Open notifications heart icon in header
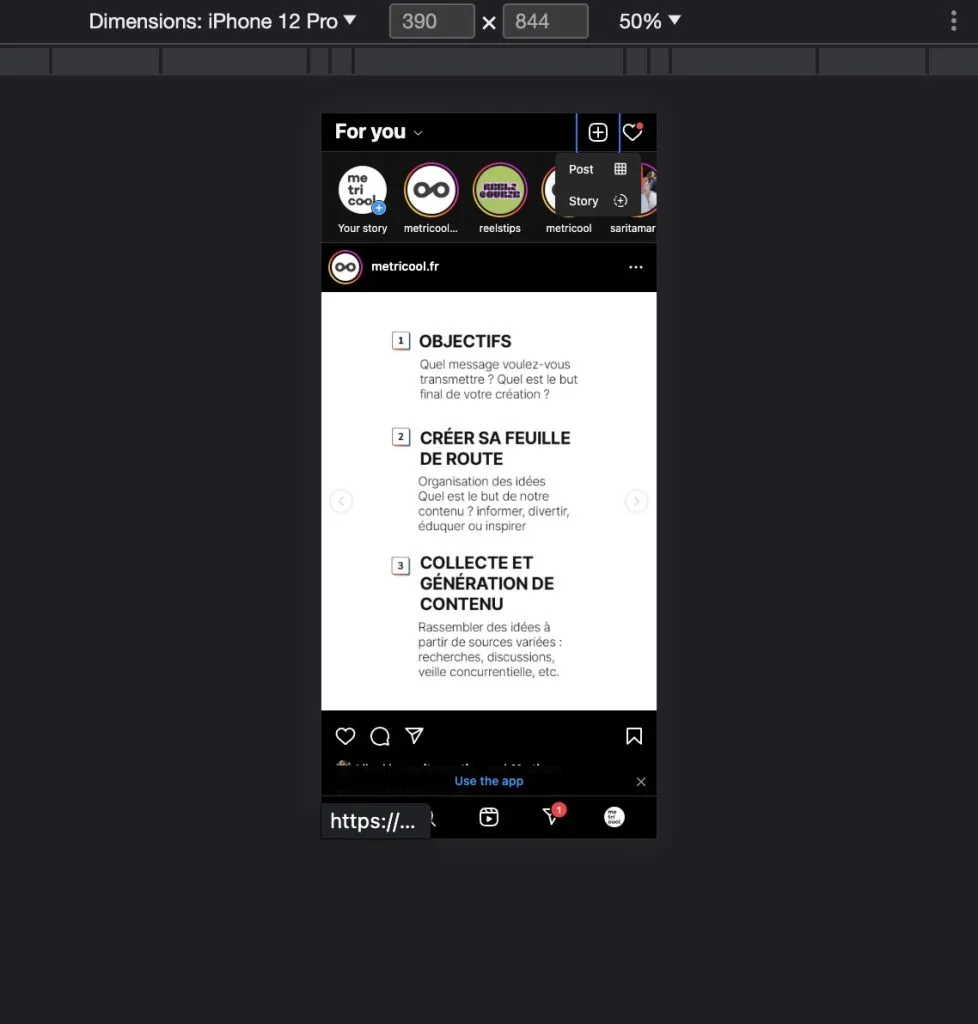This screenshot has height=1024, width=978. point(633,133)
